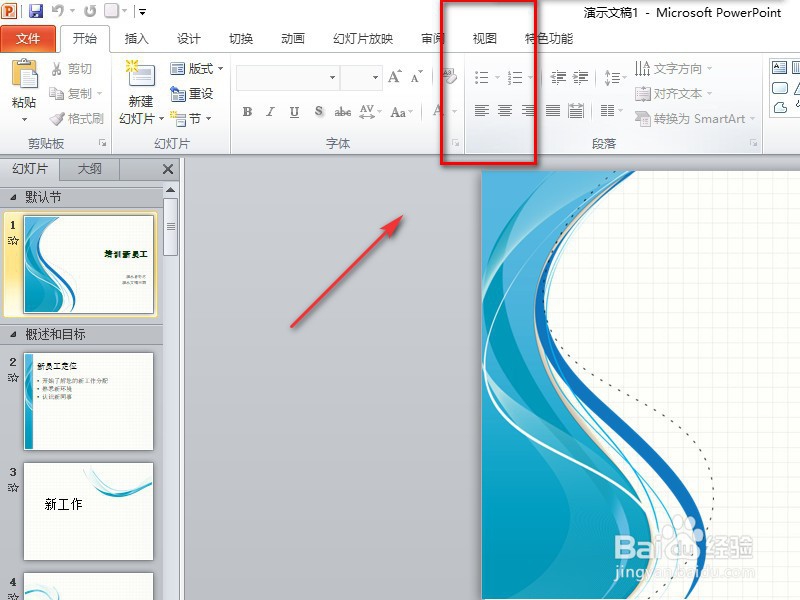Click the slide pane scroll up arrow

170,190
